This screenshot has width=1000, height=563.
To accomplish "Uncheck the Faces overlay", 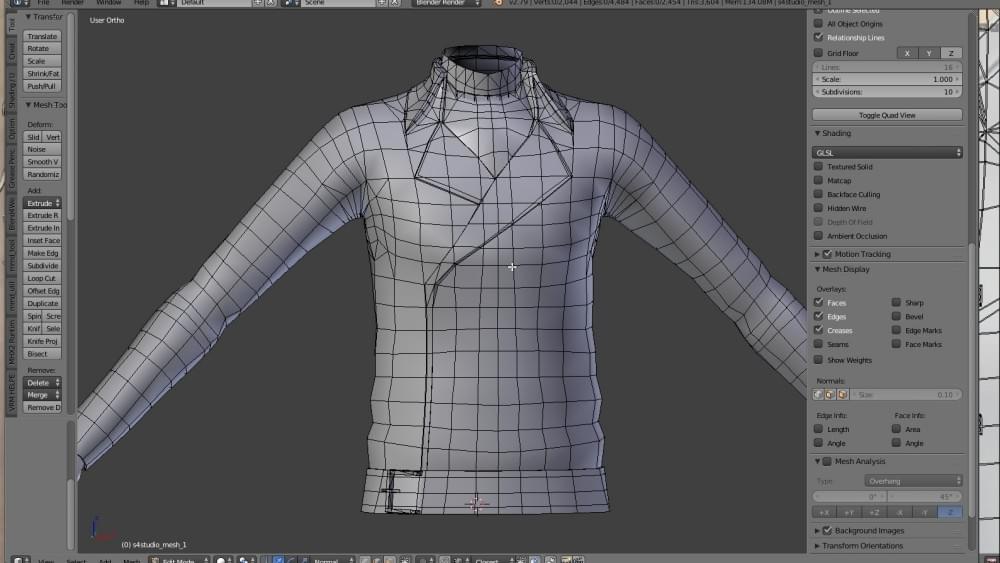I will pyautogui.click(x=818, y=302).
